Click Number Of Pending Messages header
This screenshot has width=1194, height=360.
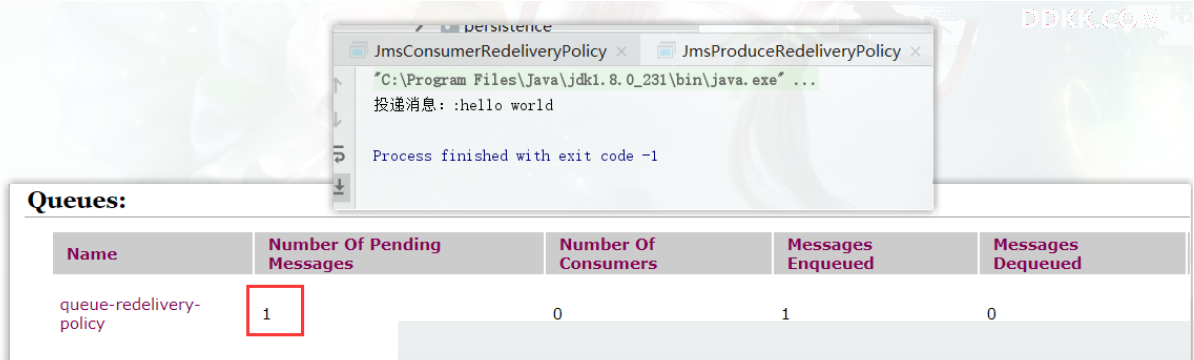pos(355,254)
